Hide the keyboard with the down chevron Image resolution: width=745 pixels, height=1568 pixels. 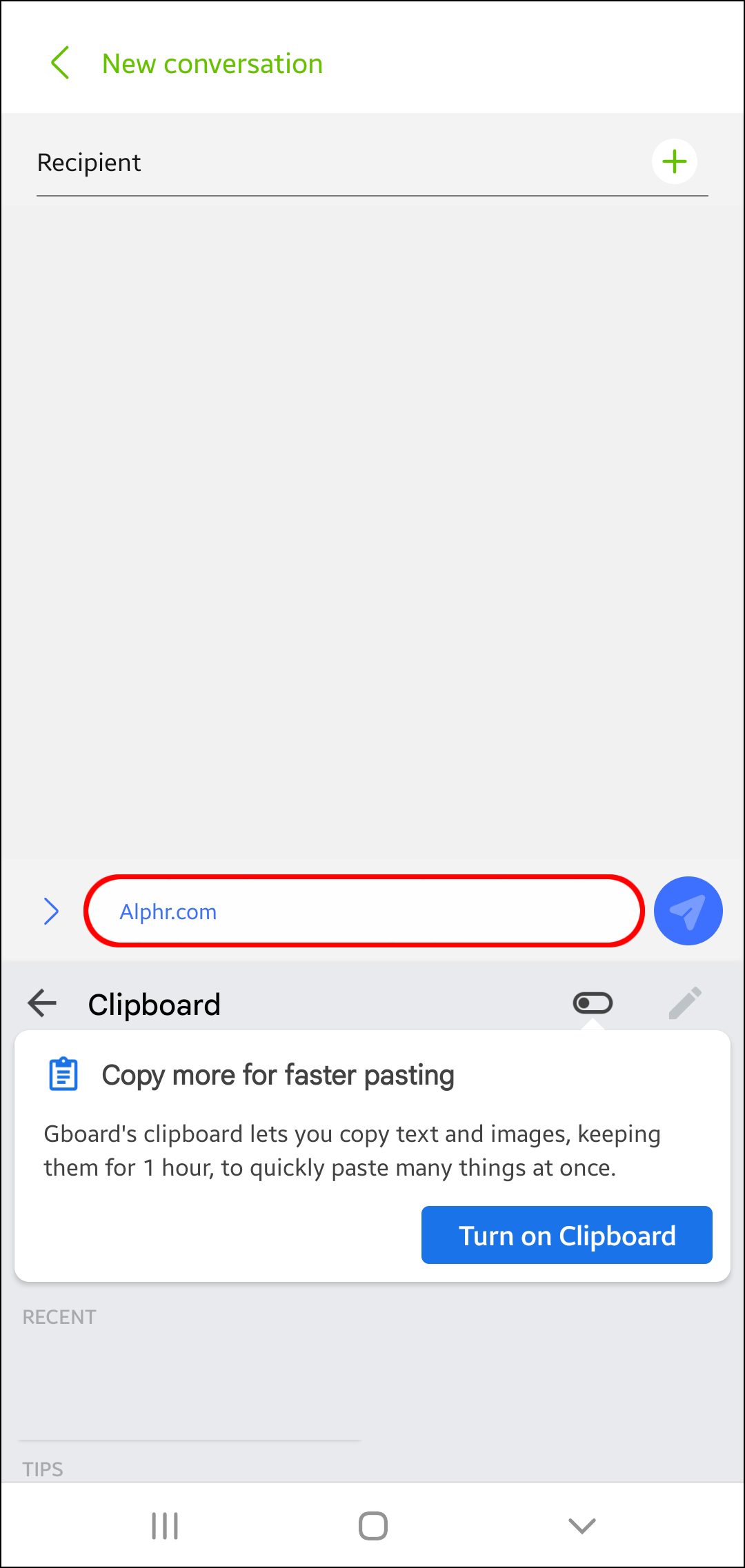(x=582, y=1525)
